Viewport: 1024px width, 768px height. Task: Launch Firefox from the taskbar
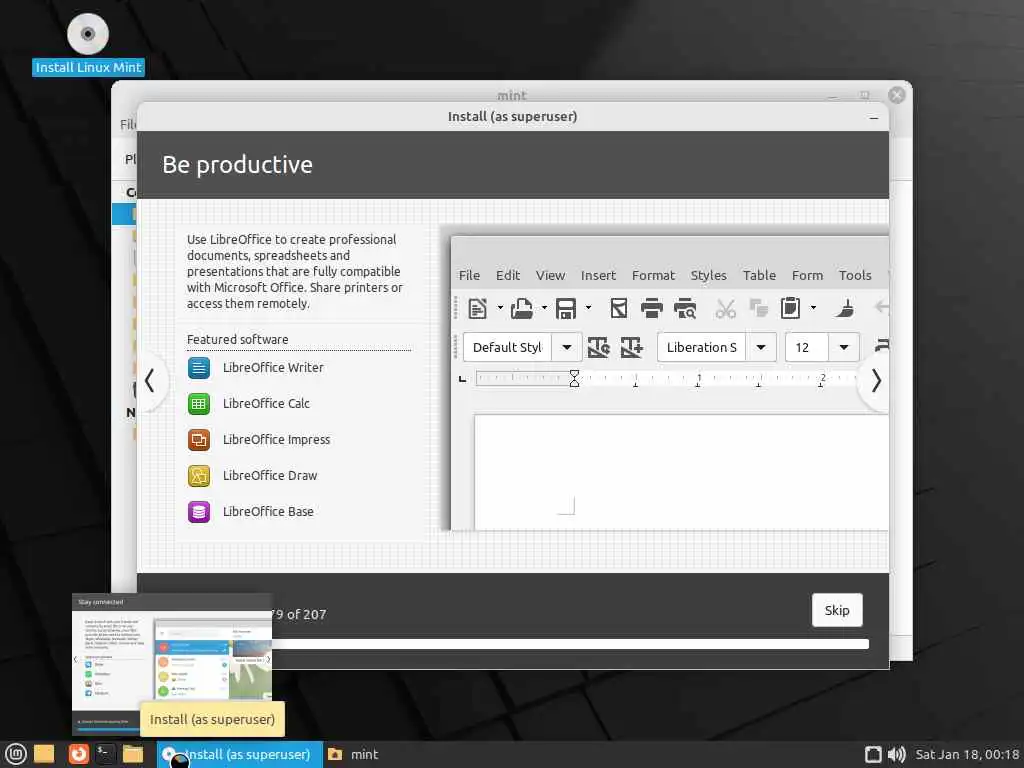pos(78,754)
